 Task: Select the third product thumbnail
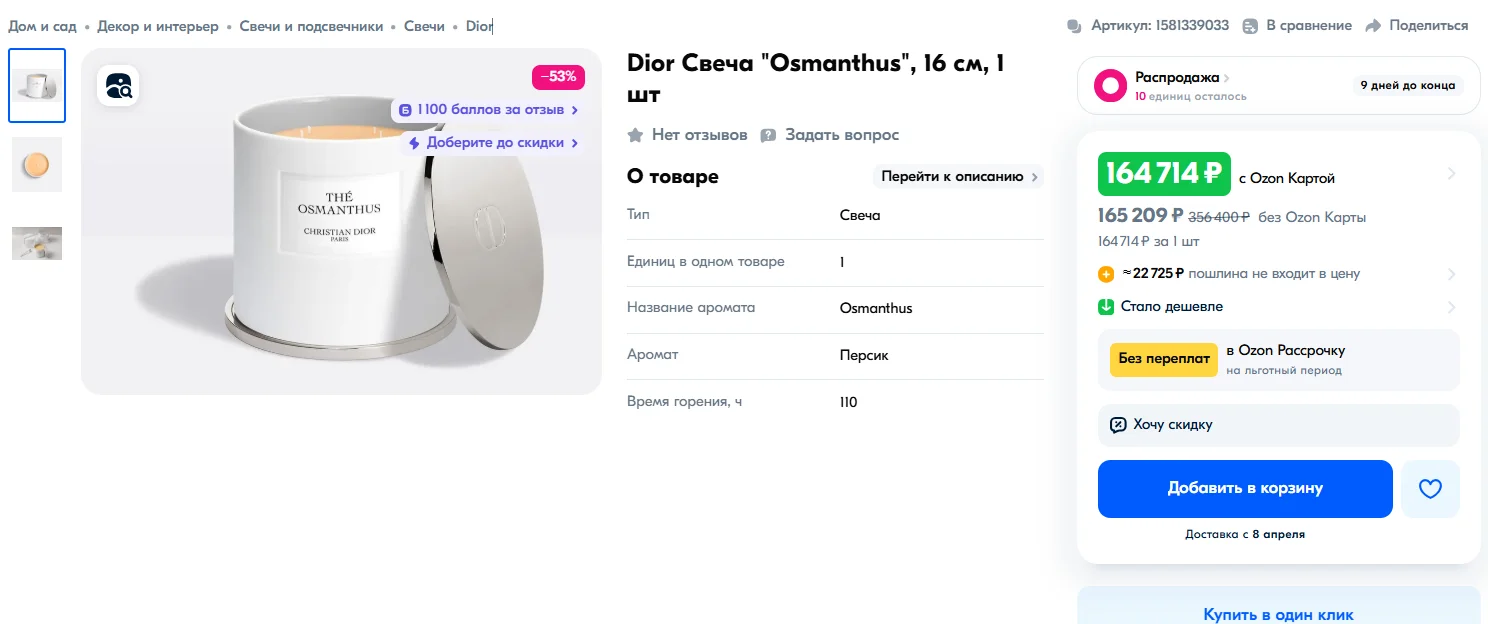tap(37, 243)
